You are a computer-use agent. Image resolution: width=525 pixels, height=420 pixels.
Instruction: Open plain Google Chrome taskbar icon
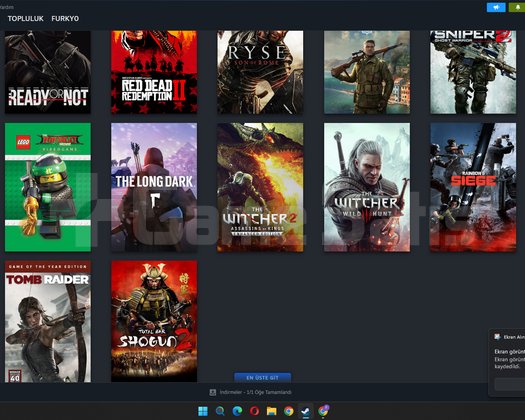click(x=289, y=411)
